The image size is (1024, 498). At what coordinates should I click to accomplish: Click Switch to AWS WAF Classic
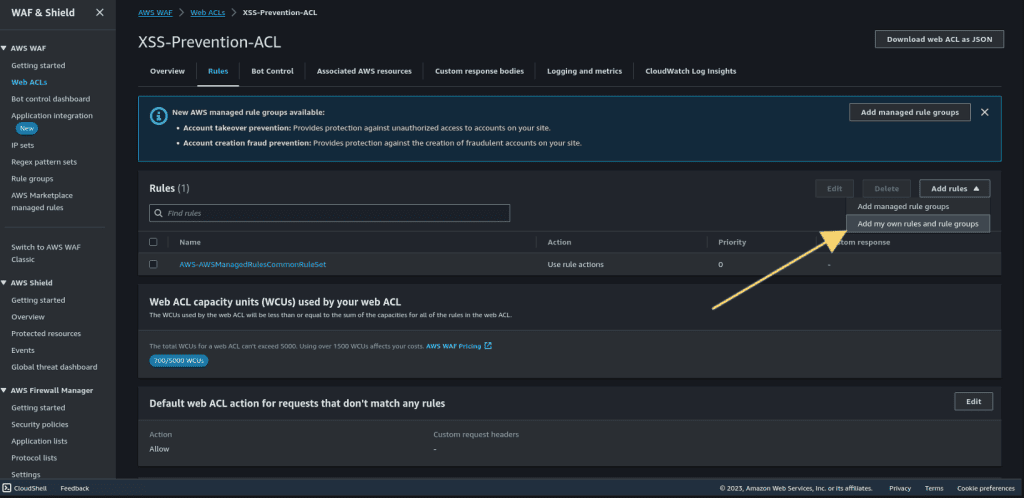tap(46, 253)
